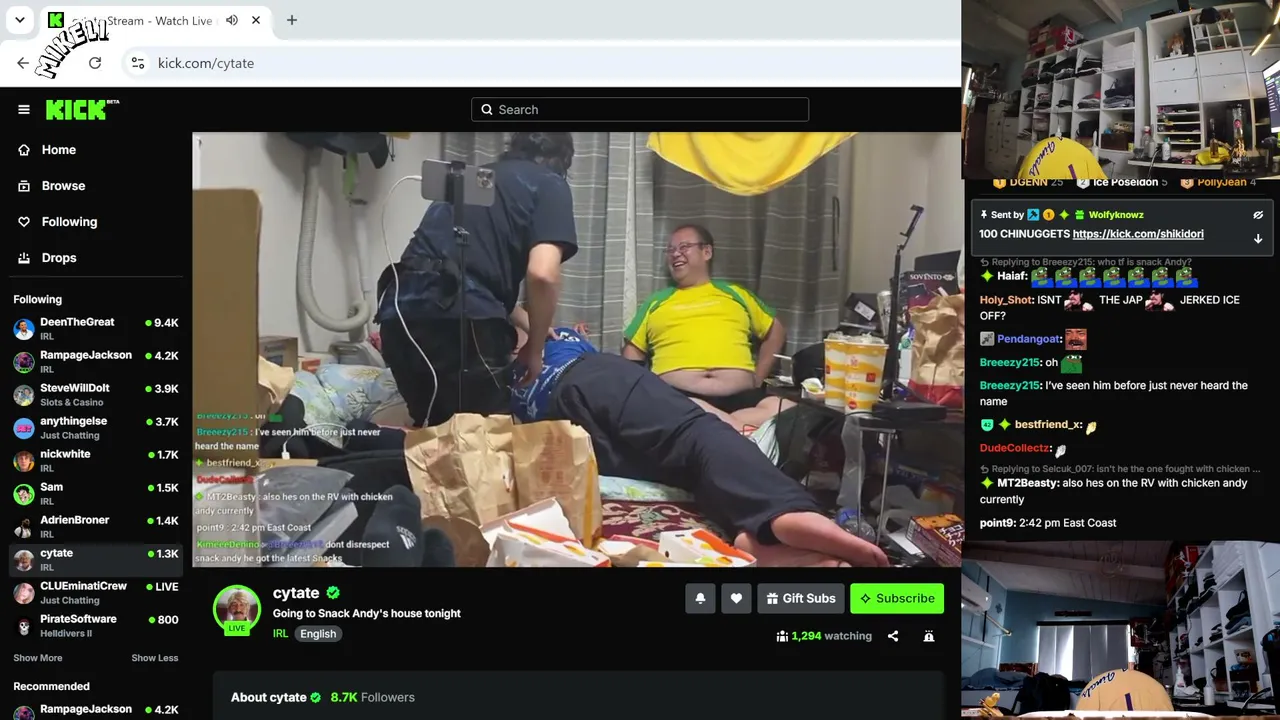
Task: Click nickwhite's avatar icon
Action: (24, 461)
